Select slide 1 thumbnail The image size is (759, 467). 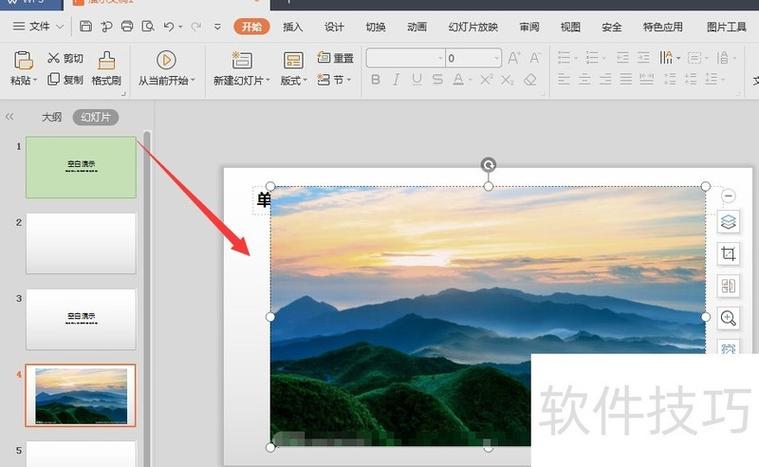point(81,167)
